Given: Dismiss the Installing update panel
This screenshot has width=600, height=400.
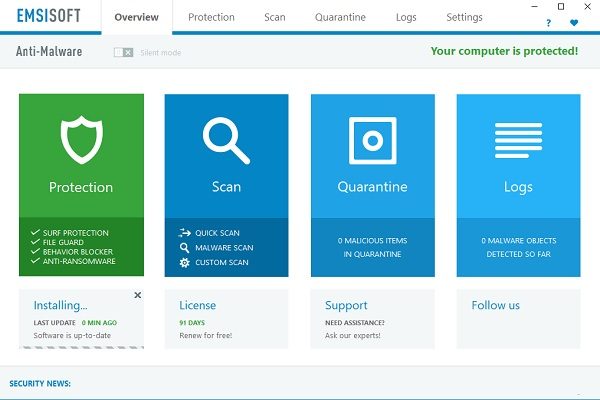Looking at the screenshot, I should tap(138, 295).
